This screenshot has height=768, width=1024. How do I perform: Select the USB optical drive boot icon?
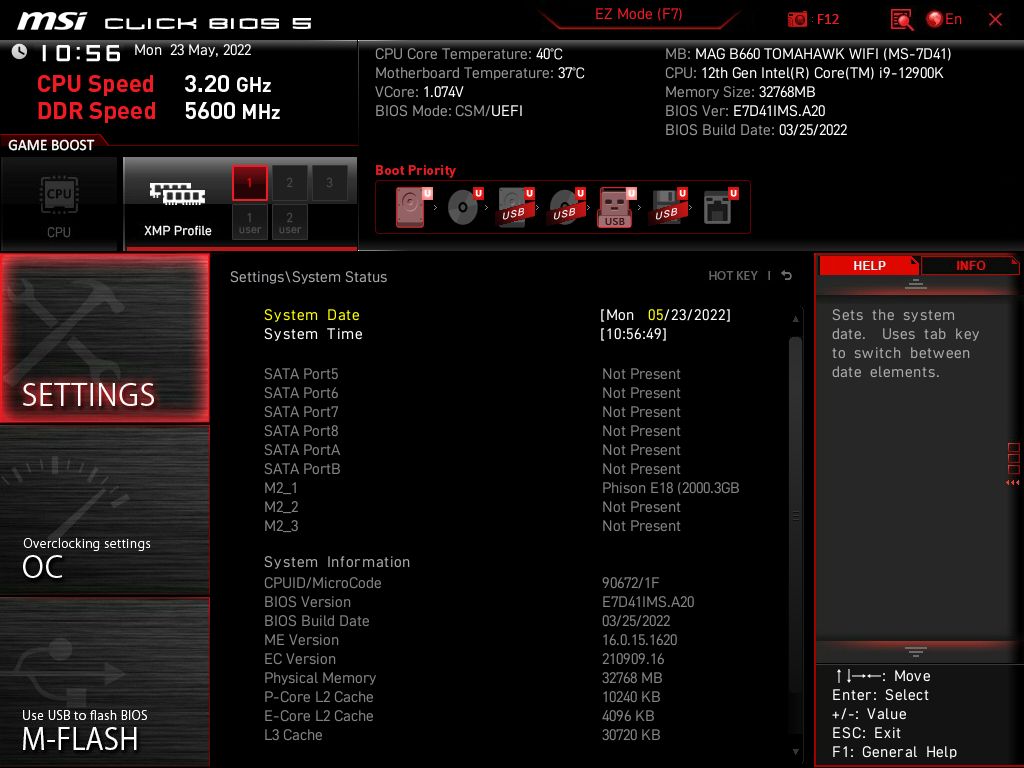(566, 206)
